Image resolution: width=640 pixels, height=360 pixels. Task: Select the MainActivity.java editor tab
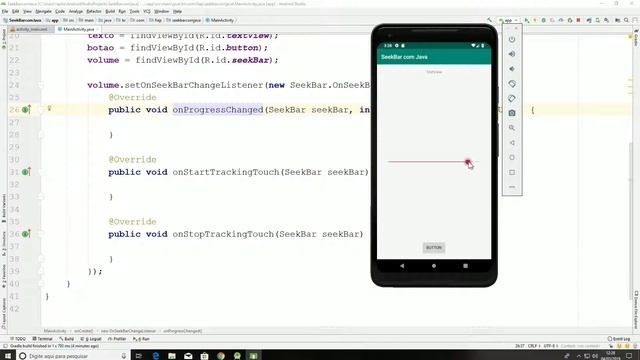[77, 29]
